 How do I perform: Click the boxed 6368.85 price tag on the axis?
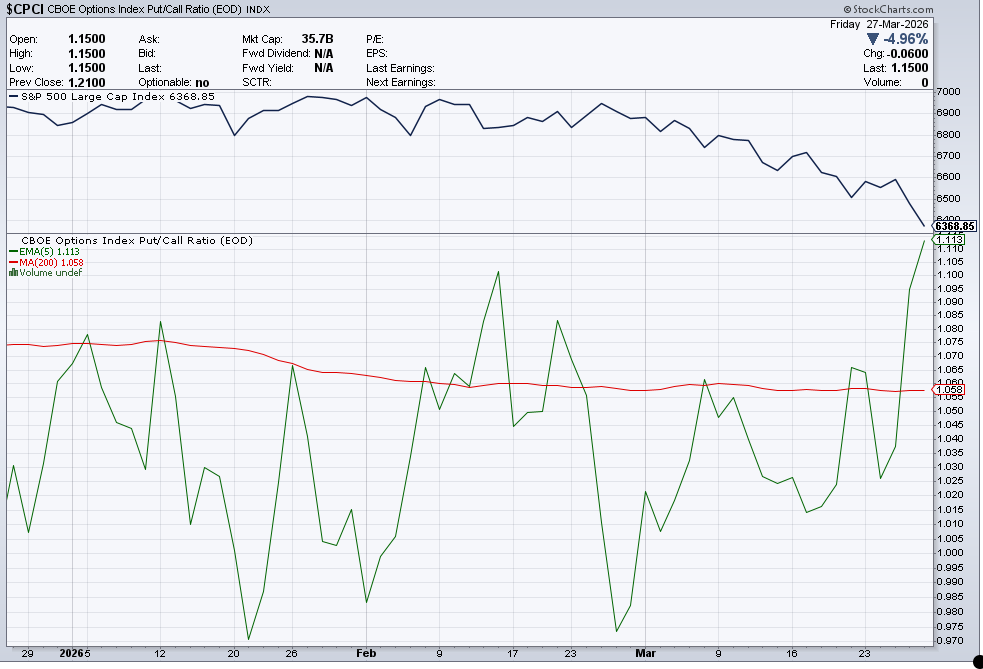pos(954,226)
